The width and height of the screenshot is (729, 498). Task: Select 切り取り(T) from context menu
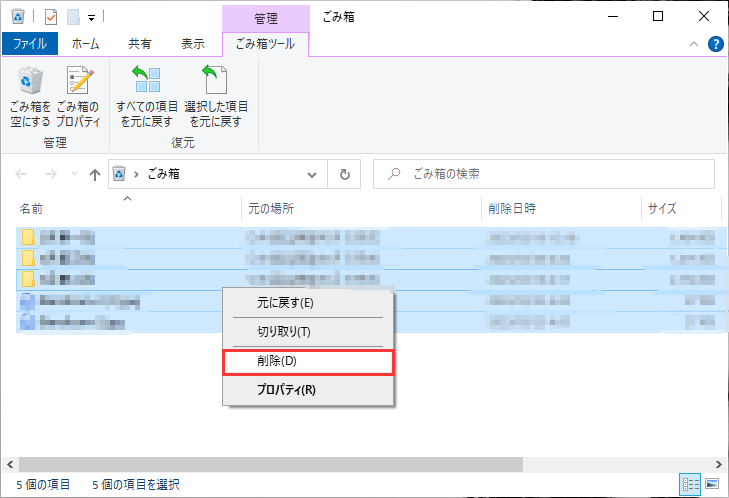pyautogui.click(x=308, y=332)
